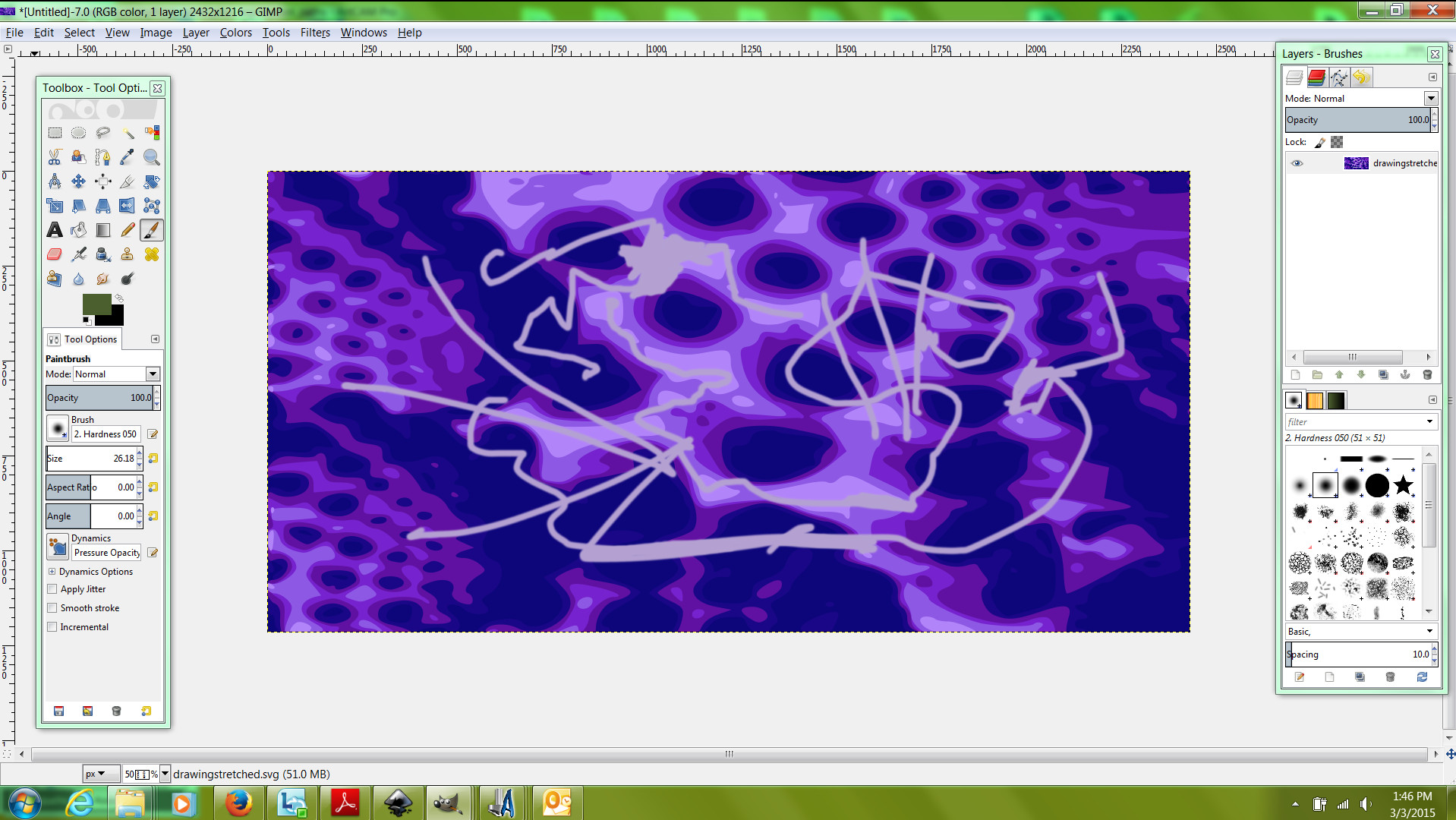Open the Paintbrush Mode dropdown

[x=116, y=374]
